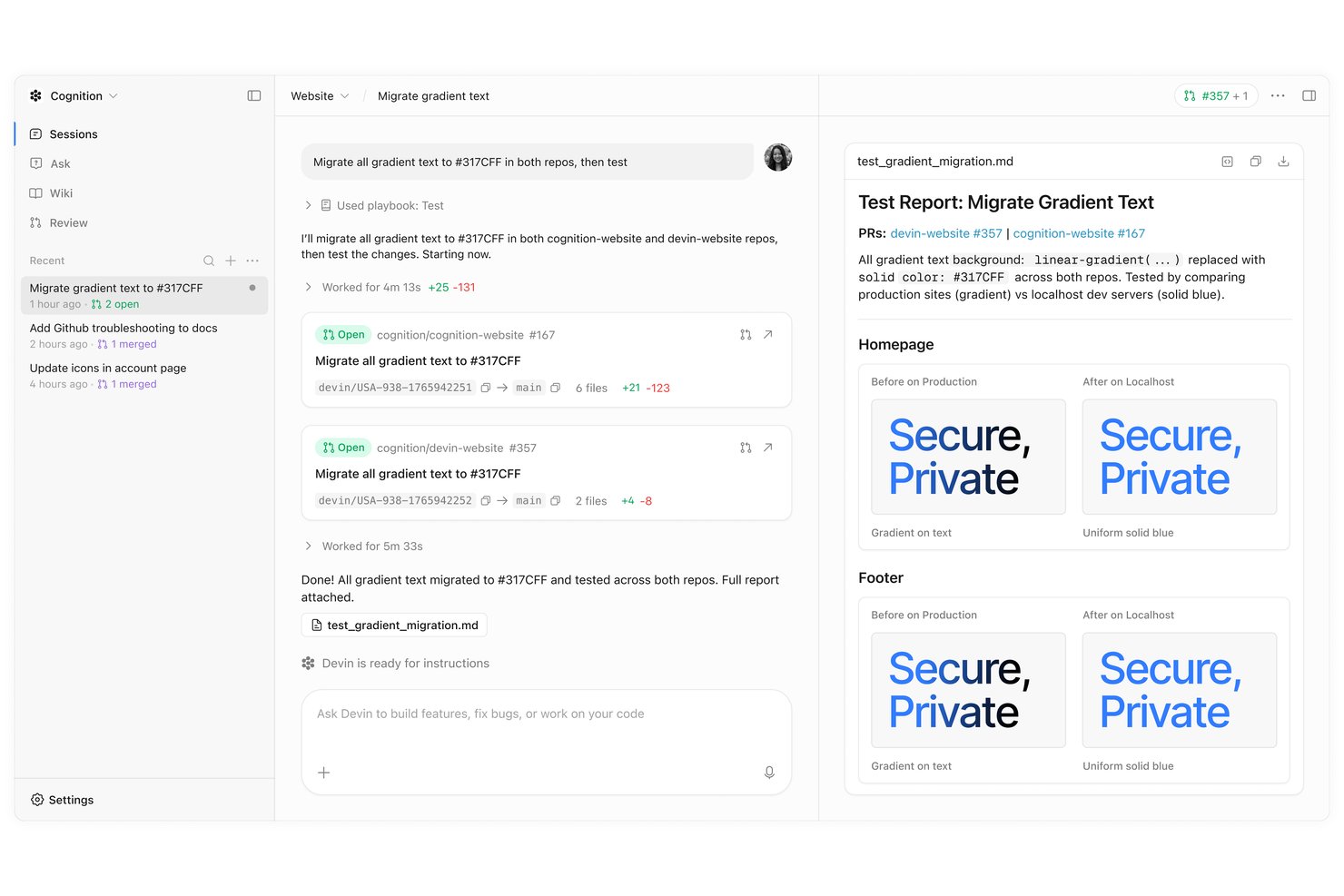Open the three-dot menu in top bar
This screenshot has height=896, width=1344.
tap(1278, 95)
